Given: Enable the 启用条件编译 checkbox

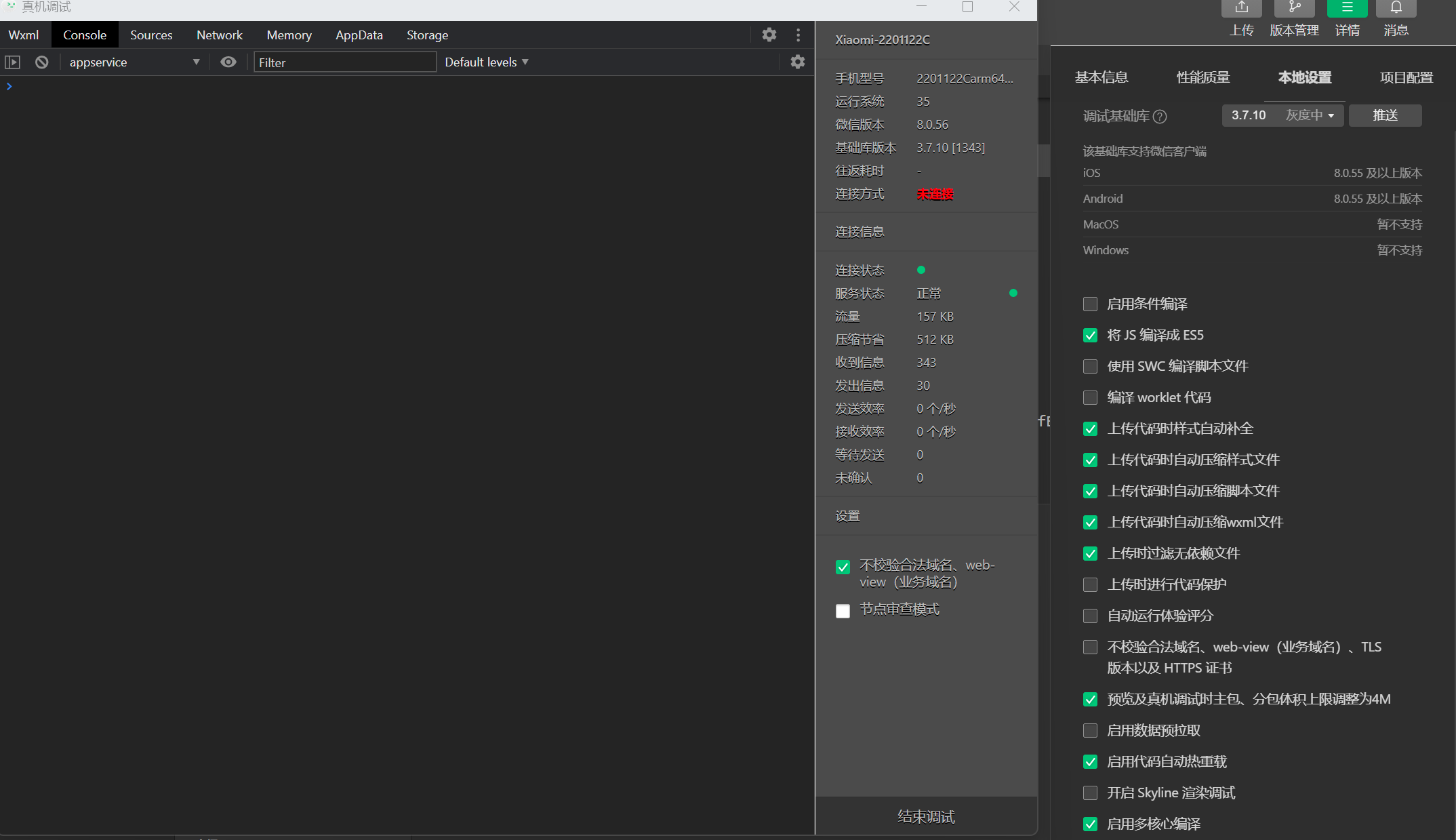Looking at the screenshot, I should click(x=1090, y=304).
